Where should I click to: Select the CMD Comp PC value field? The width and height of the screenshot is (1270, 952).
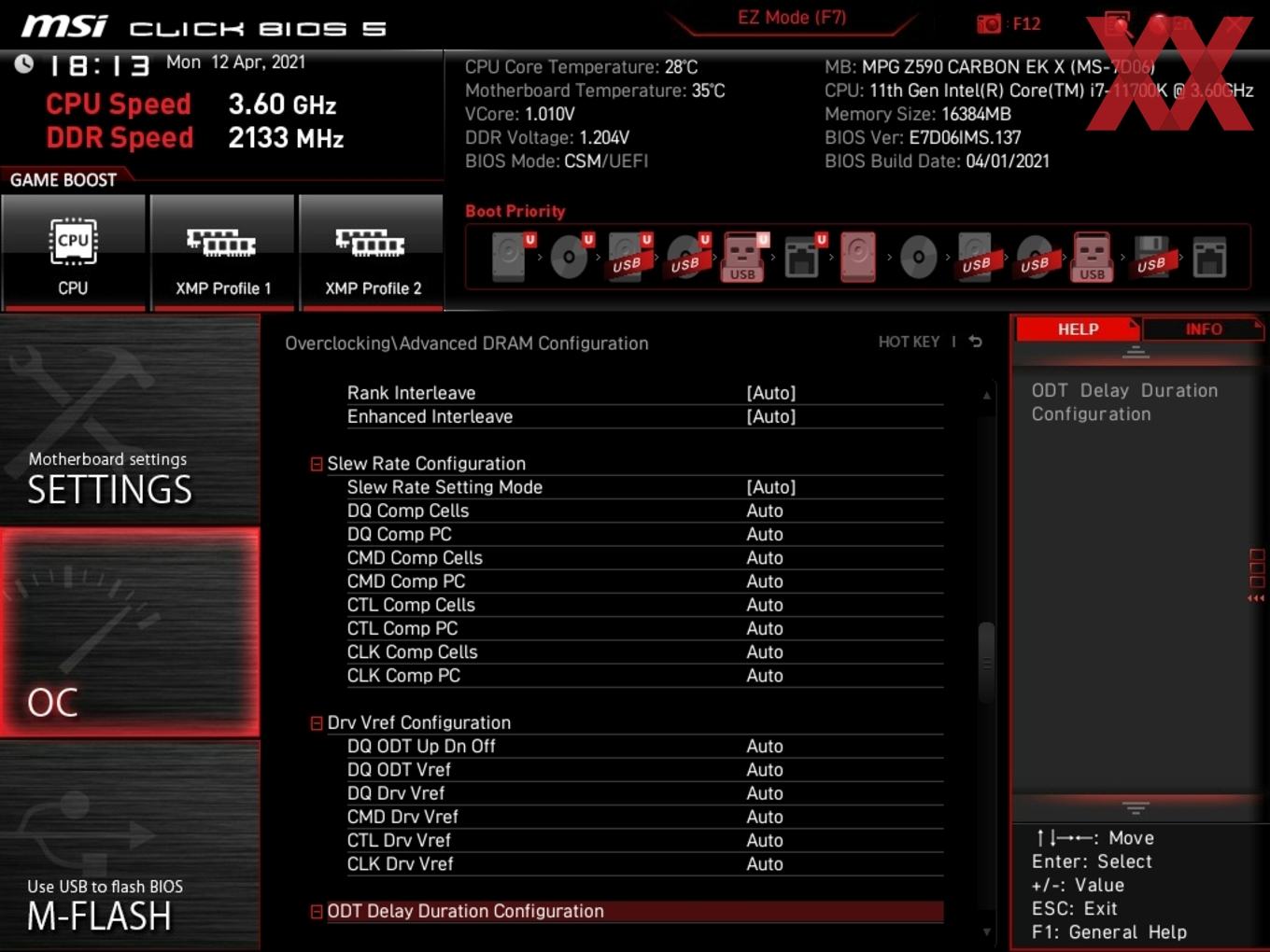tap(765, 581)
